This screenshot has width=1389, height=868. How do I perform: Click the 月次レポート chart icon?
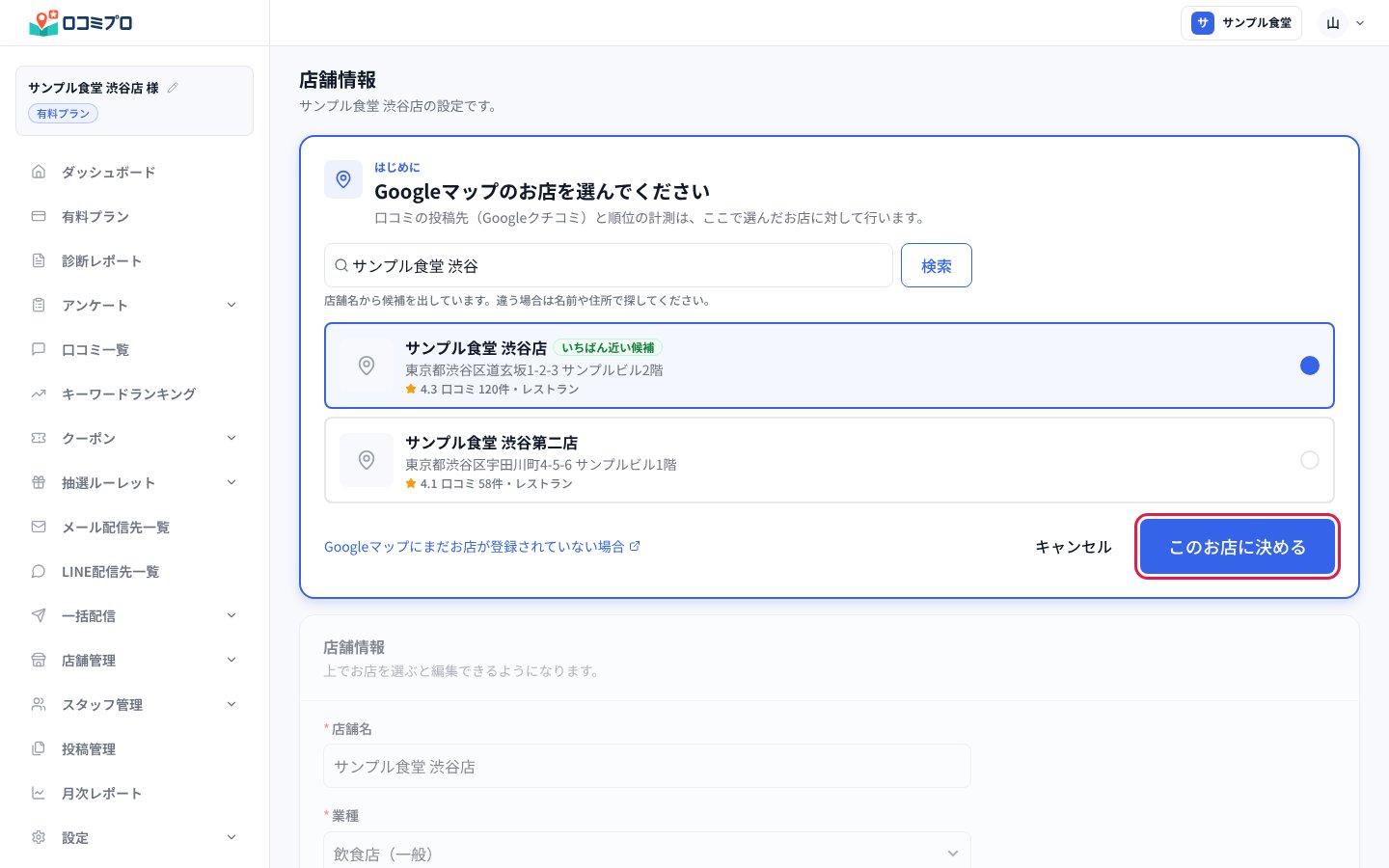[39, 793]
